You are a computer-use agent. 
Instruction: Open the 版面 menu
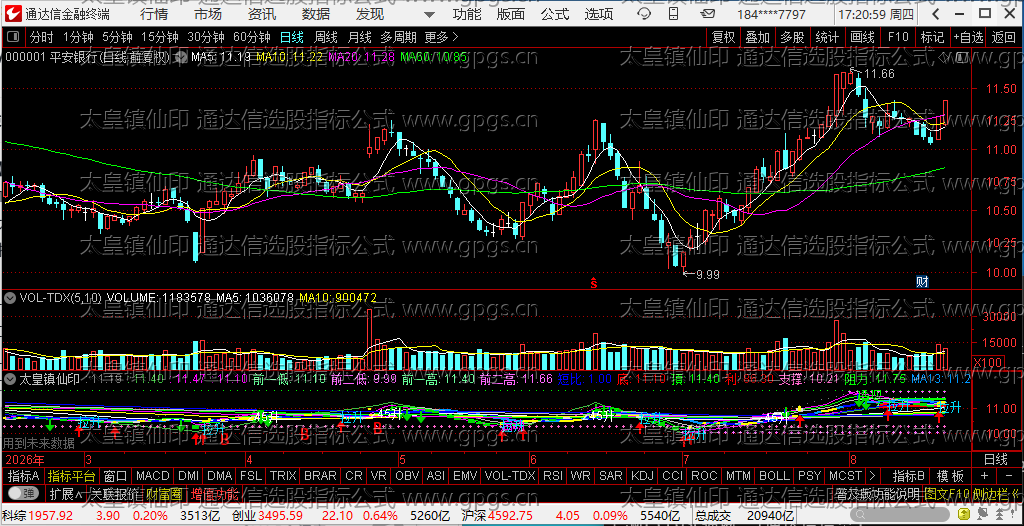pos(511,14)
